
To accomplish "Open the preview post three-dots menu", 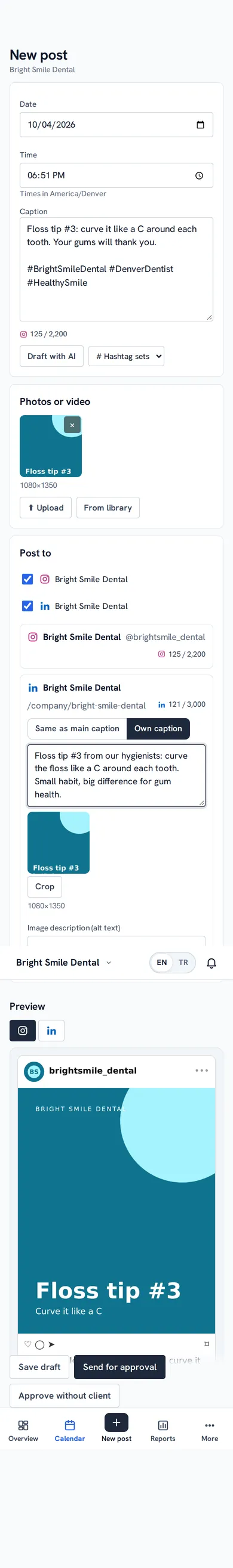I will (x=202, y=1070).
